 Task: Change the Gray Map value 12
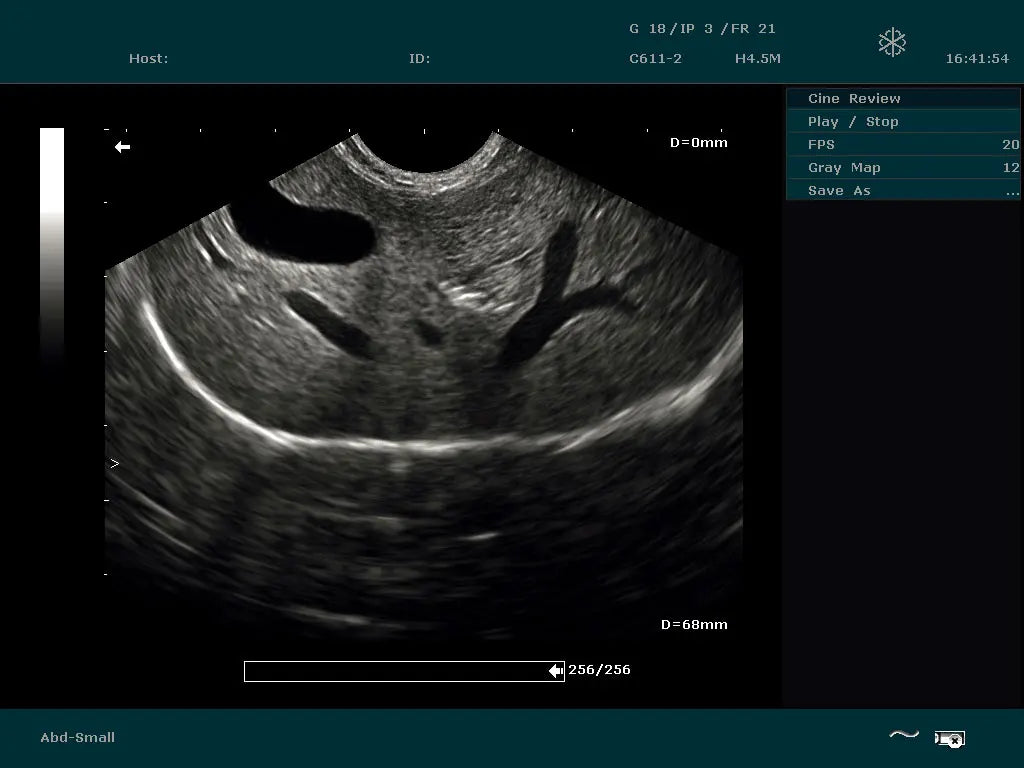1010,167
